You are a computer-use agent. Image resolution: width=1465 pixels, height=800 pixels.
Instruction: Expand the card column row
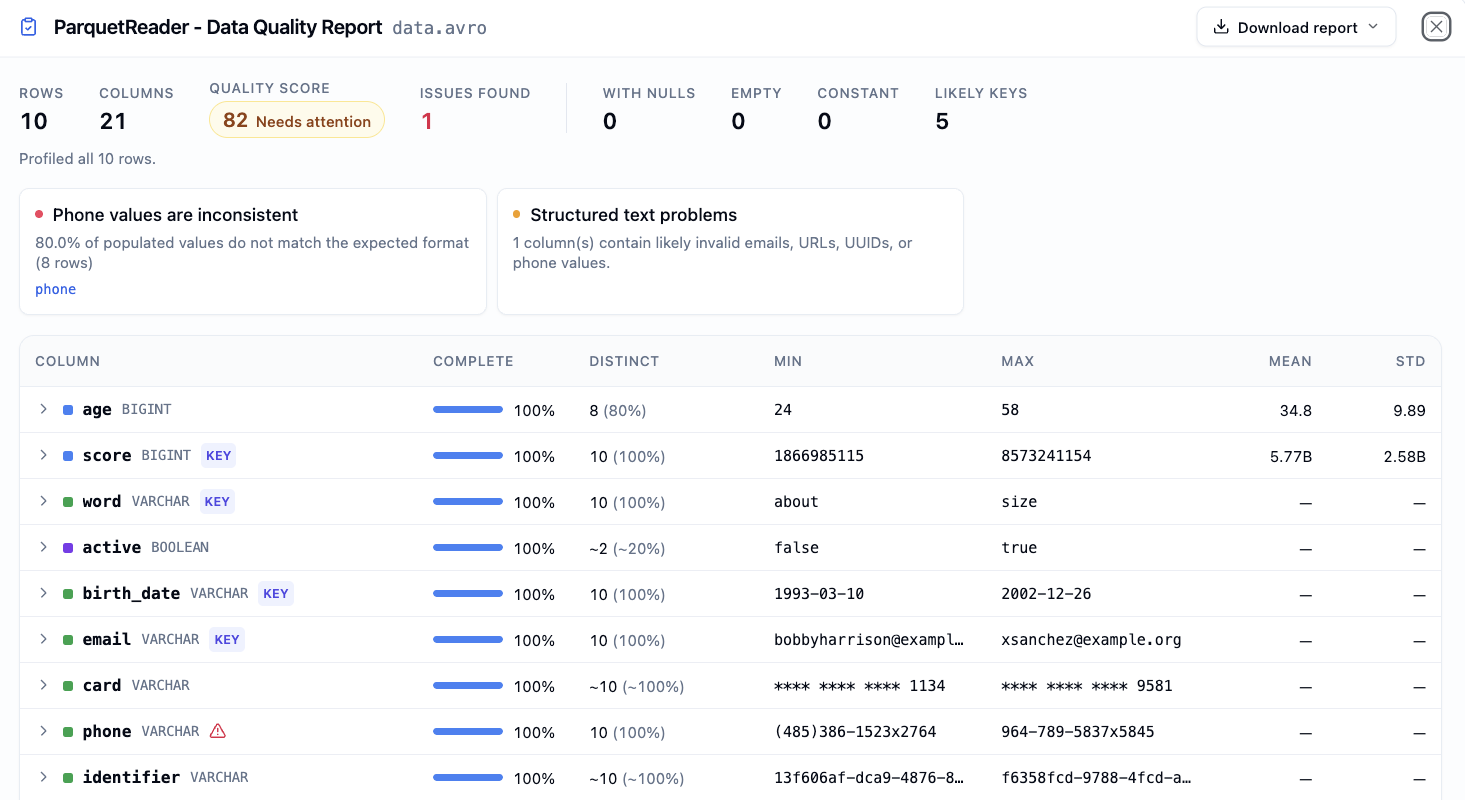coord(43,685)
